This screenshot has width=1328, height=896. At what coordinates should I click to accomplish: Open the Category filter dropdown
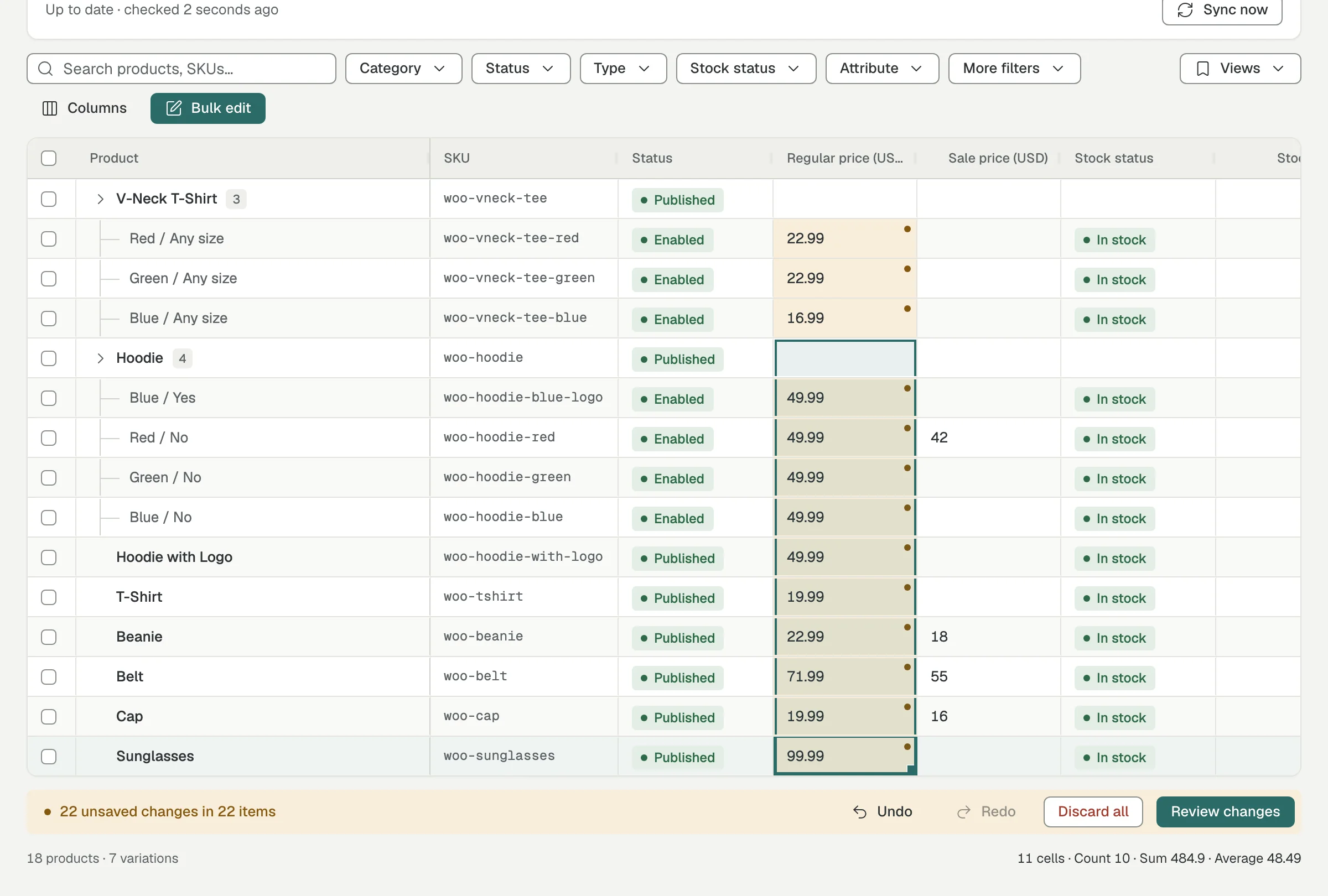(403, 69)
